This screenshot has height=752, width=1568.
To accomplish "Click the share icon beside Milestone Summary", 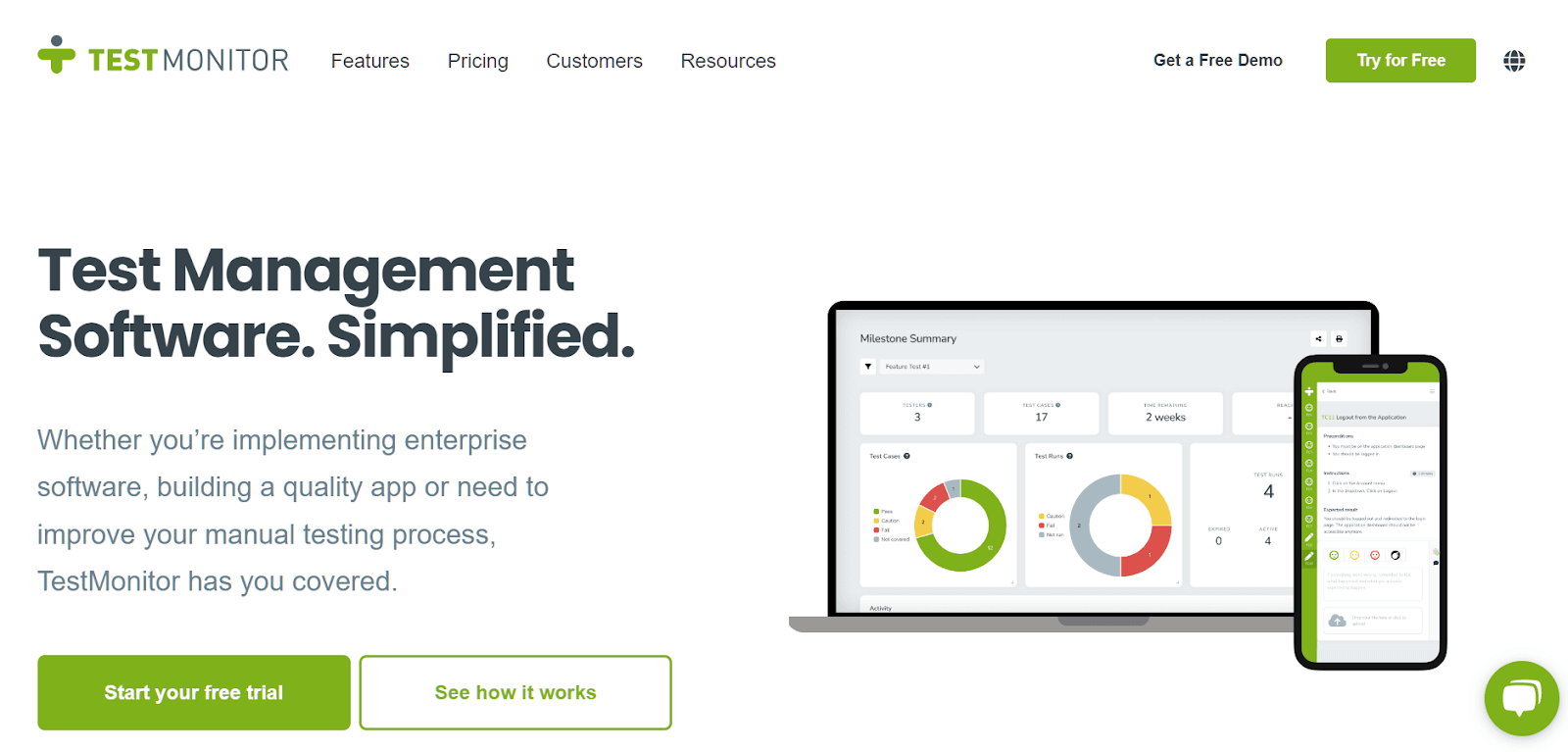I will [1318, 338].
